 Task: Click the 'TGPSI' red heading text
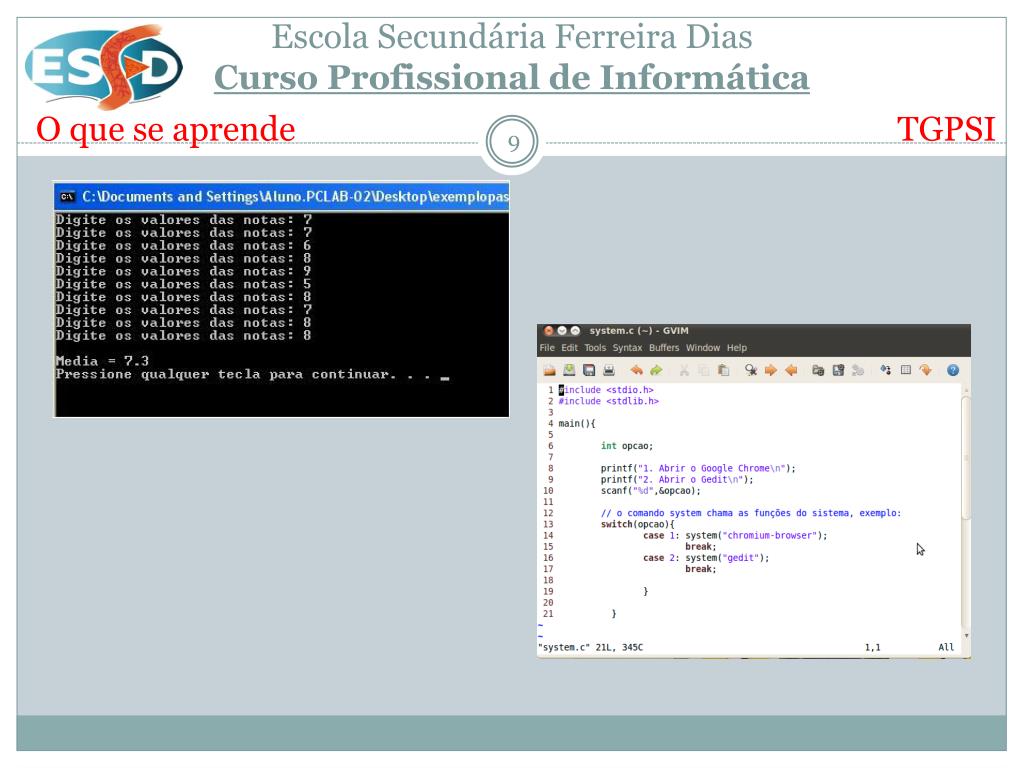pos(946,129)
